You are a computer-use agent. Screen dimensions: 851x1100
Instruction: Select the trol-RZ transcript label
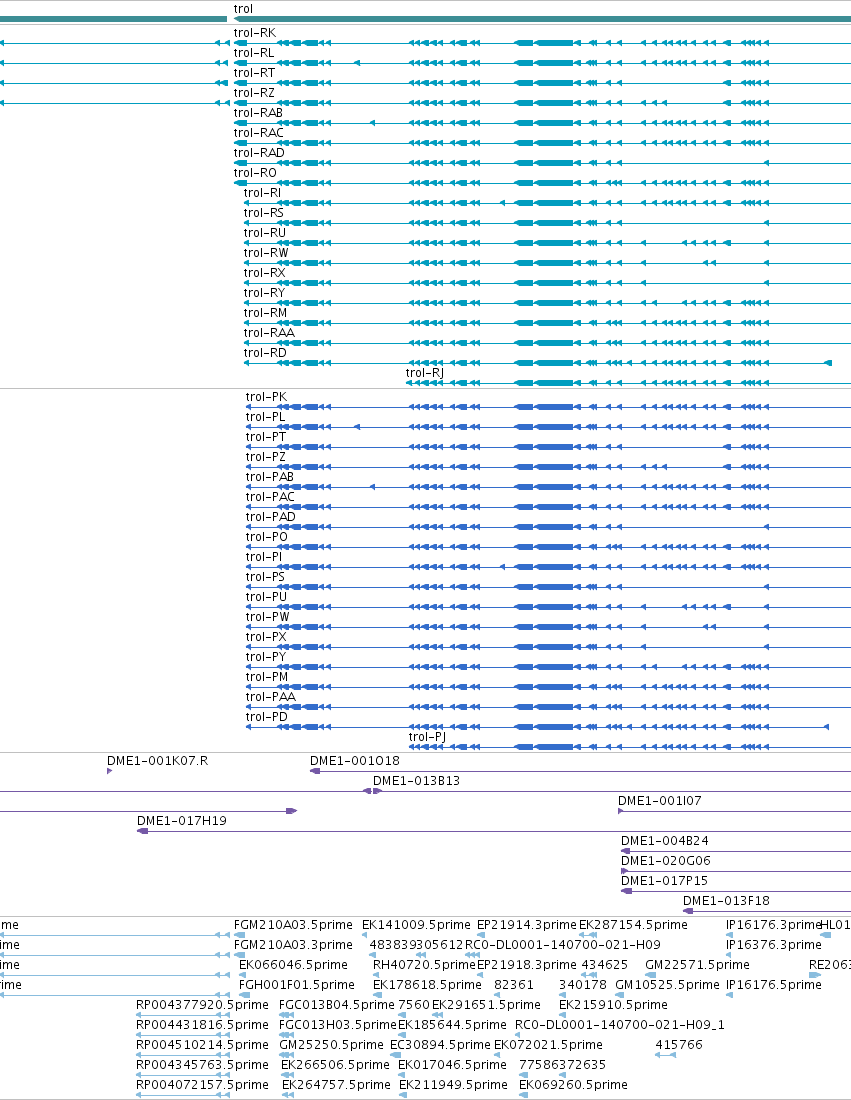[x=254, y=93]
